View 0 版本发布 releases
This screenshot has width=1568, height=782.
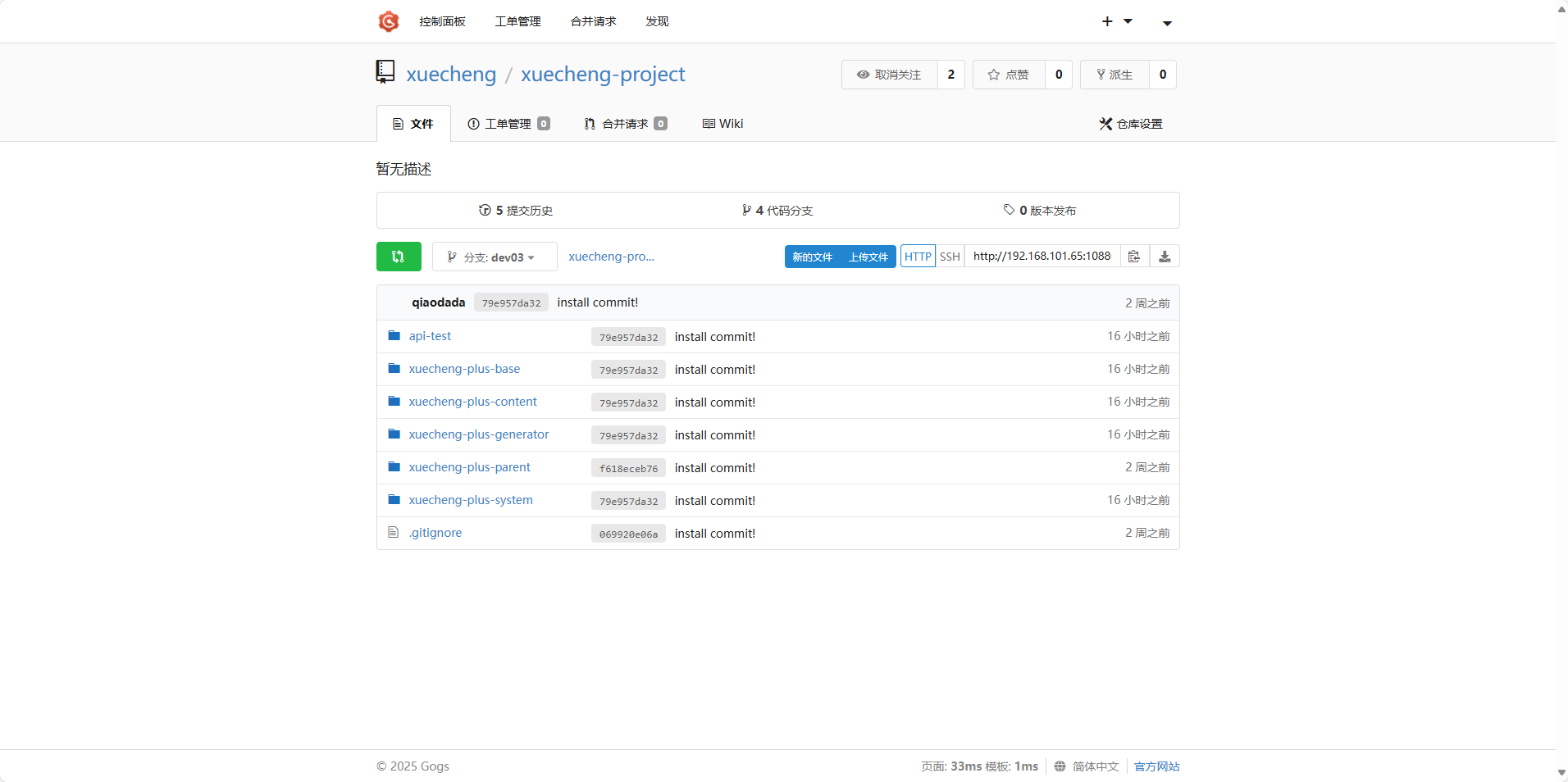click(1040, 211)
